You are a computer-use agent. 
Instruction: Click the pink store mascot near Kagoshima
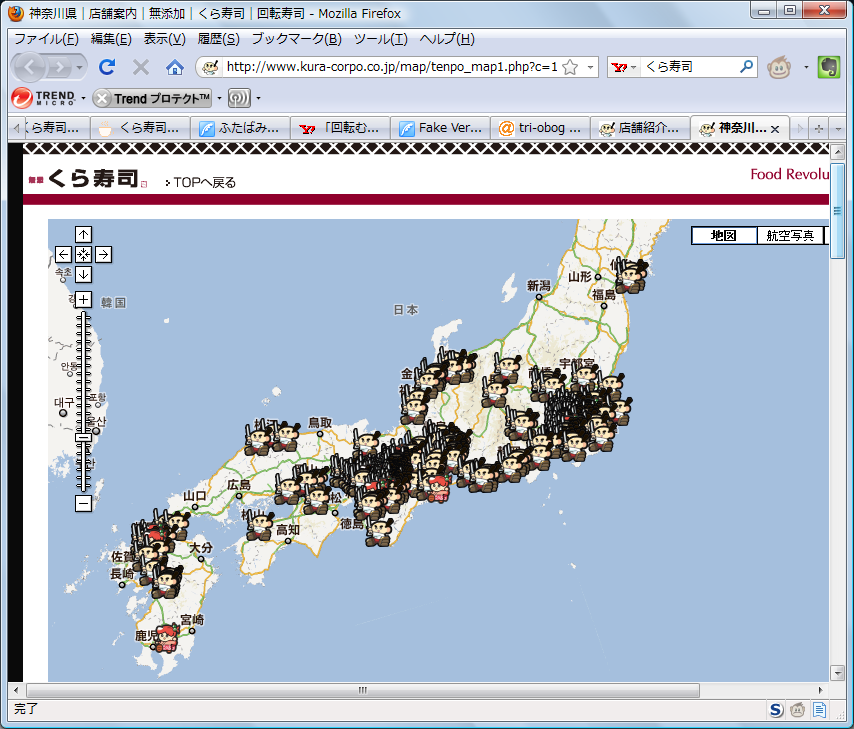point(167,639)
